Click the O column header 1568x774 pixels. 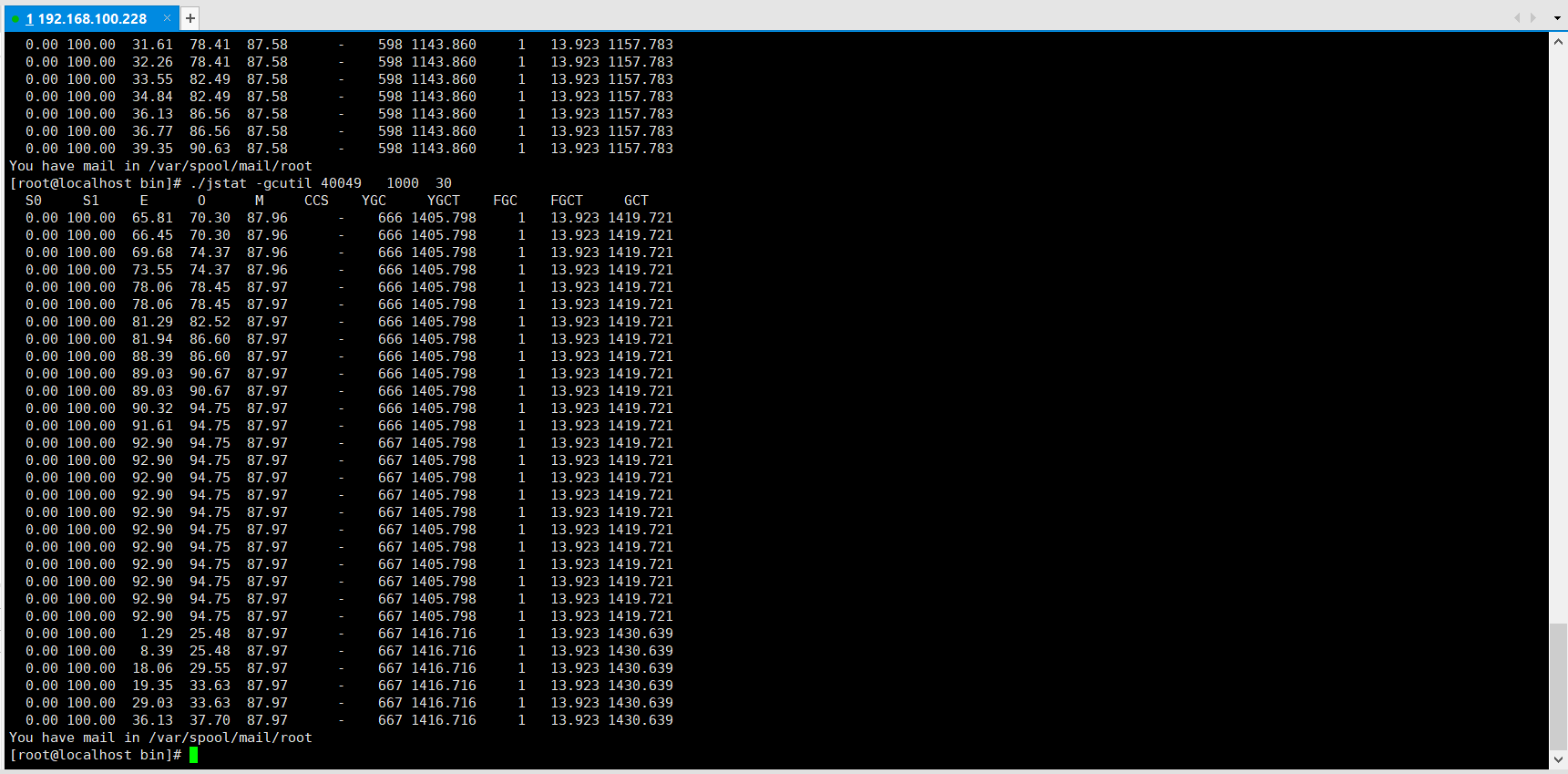point(201,201)
